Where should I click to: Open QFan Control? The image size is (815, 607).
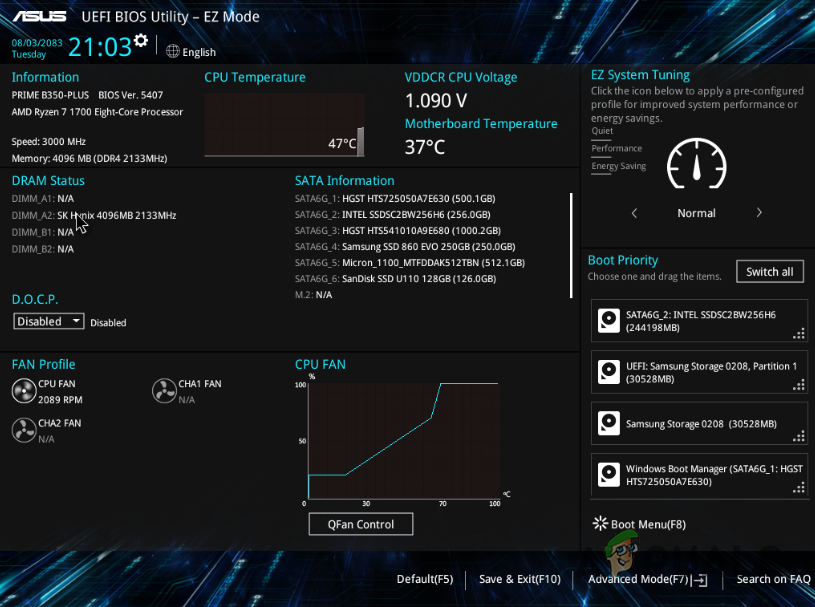pyautogui.click(x=360, y=523)
